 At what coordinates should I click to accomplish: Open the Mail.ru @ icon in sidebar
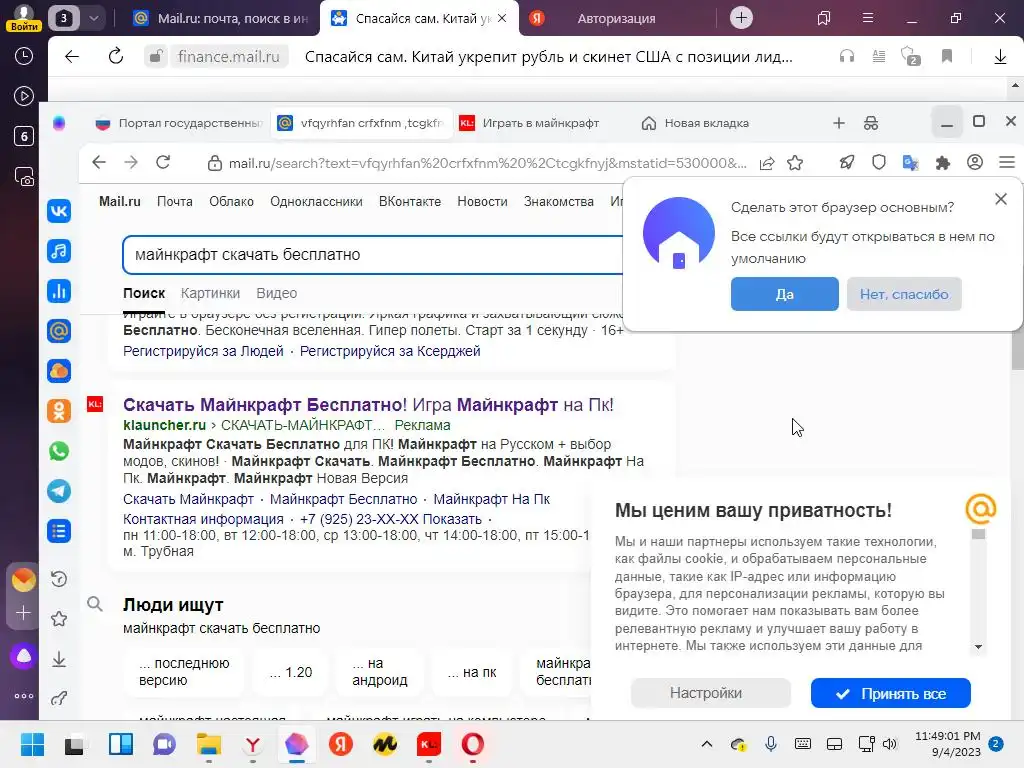(x=59, y=331)
